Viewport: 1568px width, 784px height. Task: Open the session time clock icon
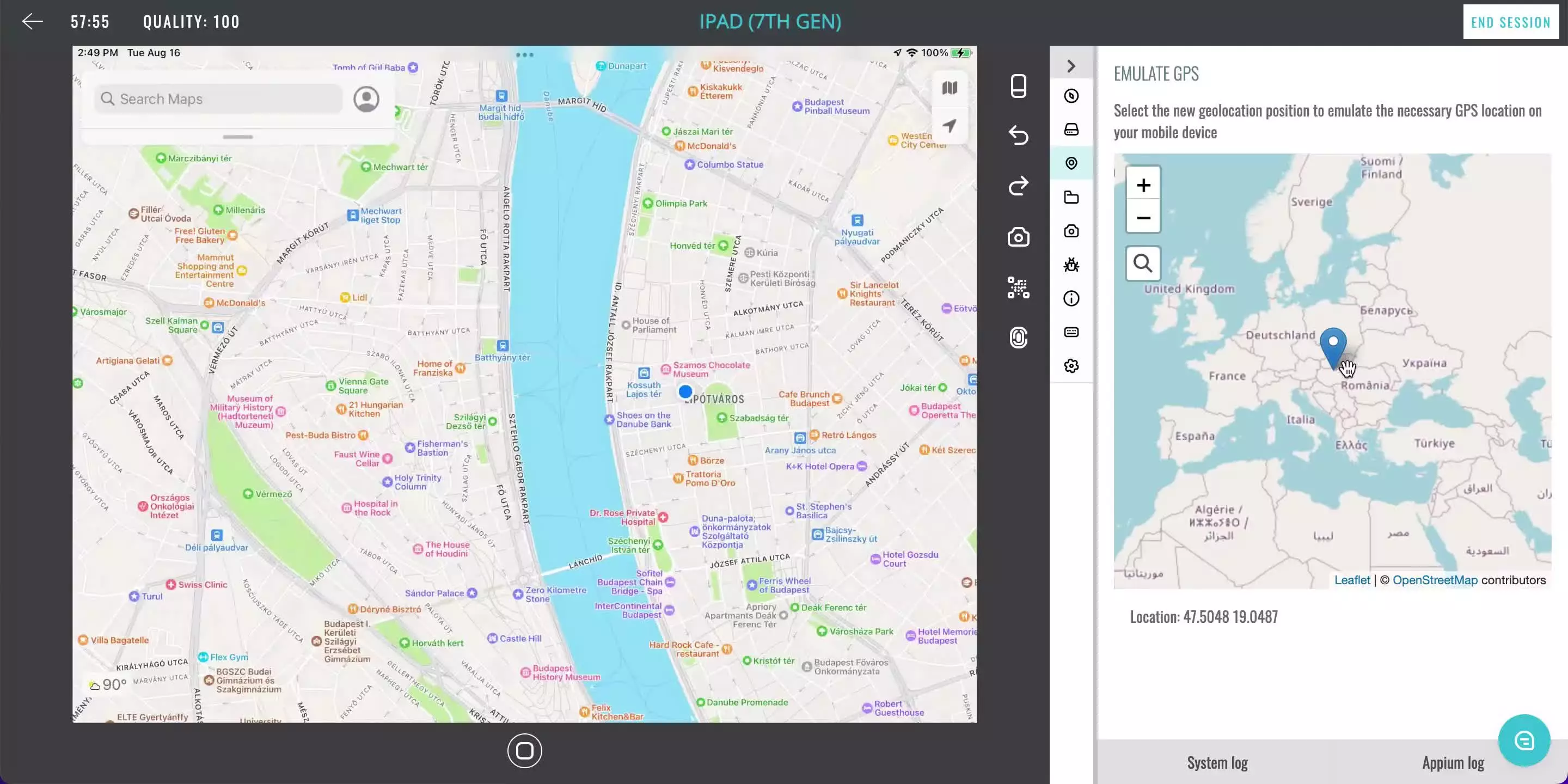click(x=1071, y=96)
